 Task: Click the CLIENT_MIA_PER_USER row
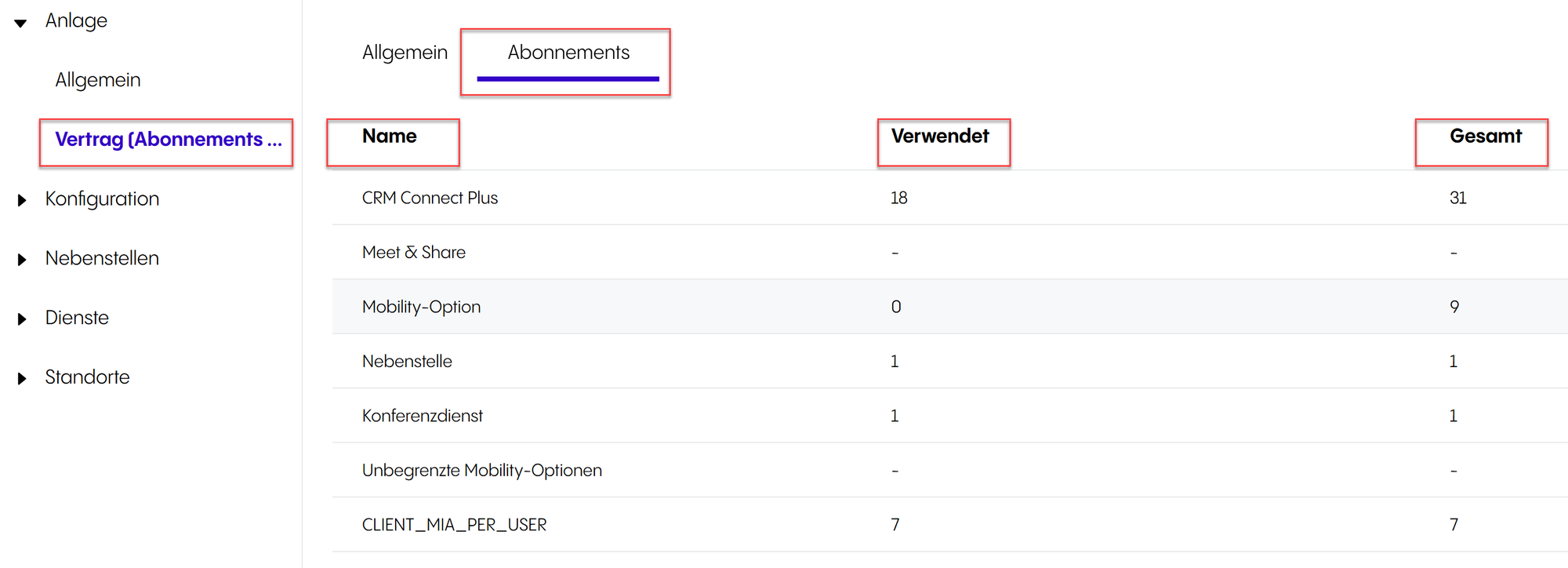(455, 525)
